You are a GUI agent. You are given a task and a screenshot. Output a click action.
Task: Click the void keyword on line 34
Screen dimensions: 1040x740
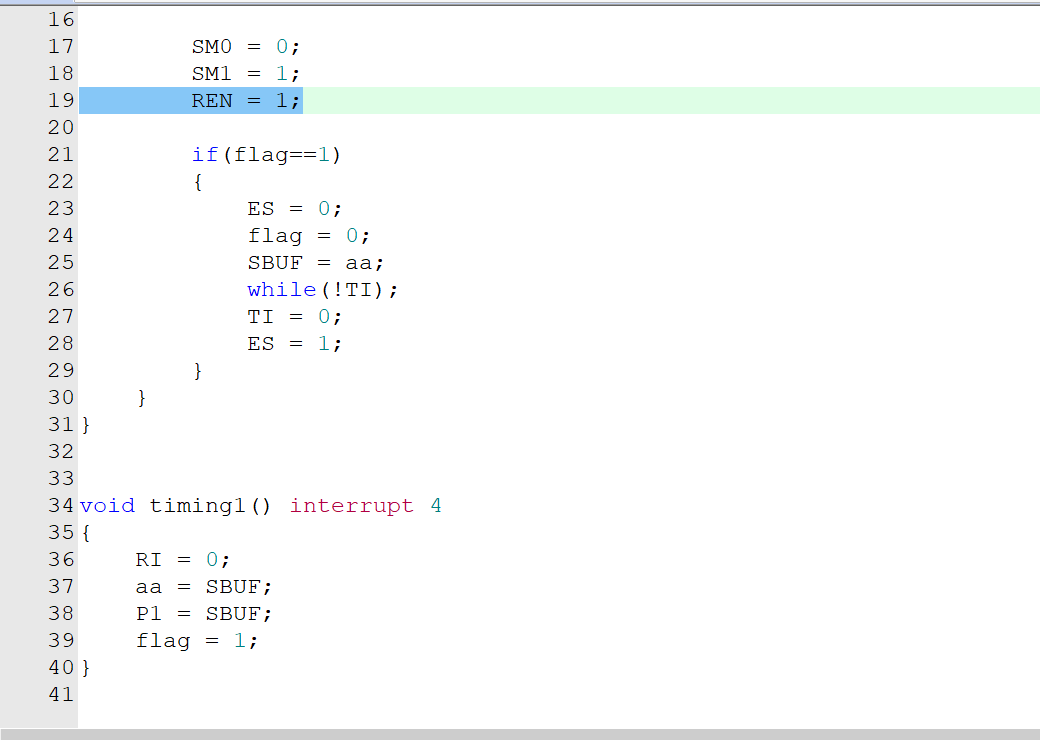[107, 506]
